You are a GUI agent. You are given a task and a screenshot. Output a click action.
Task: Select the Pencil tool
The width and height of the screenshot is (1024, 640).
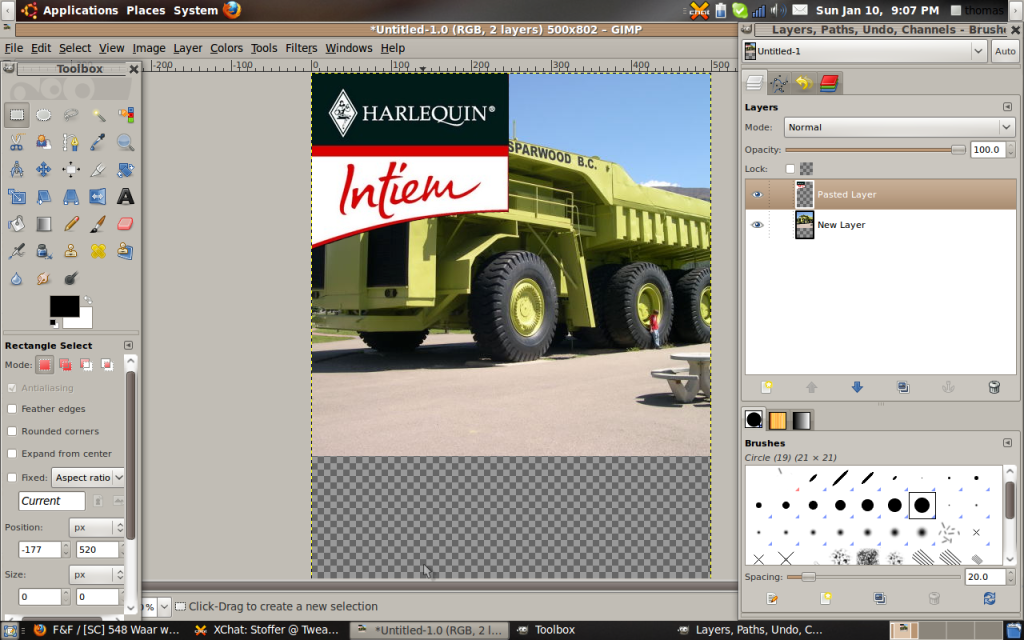coord(71,224)
